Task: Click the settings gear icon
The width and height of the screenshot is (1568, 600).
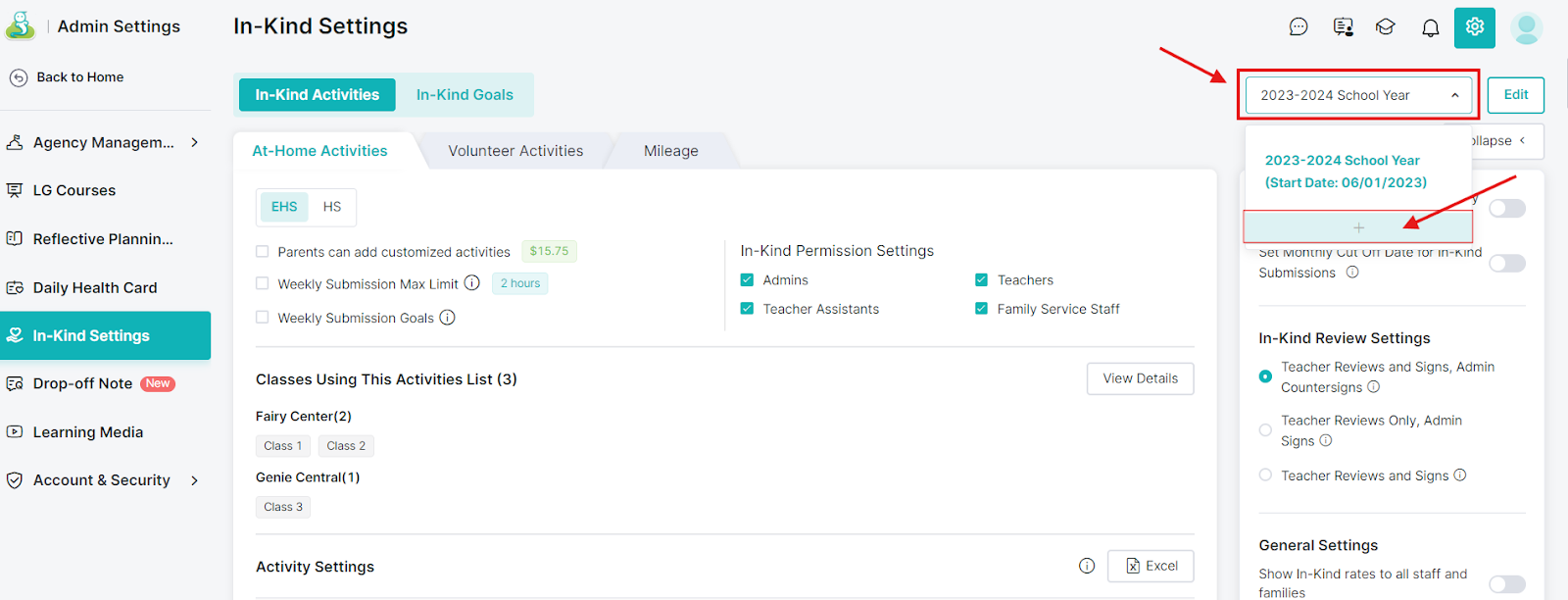Action: point(1474,27)
